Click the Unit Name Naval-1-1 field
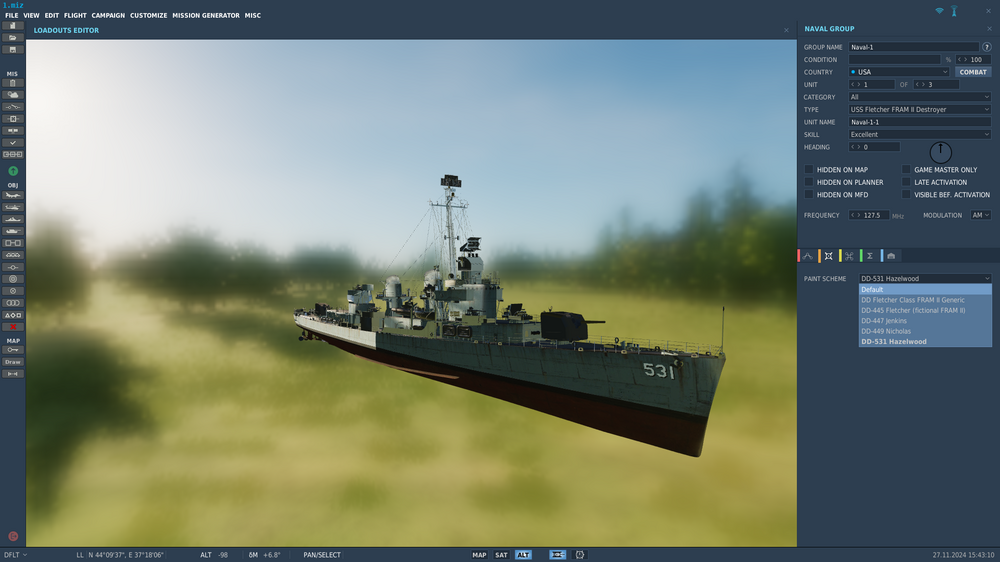1000x562 pixels. 920,122
